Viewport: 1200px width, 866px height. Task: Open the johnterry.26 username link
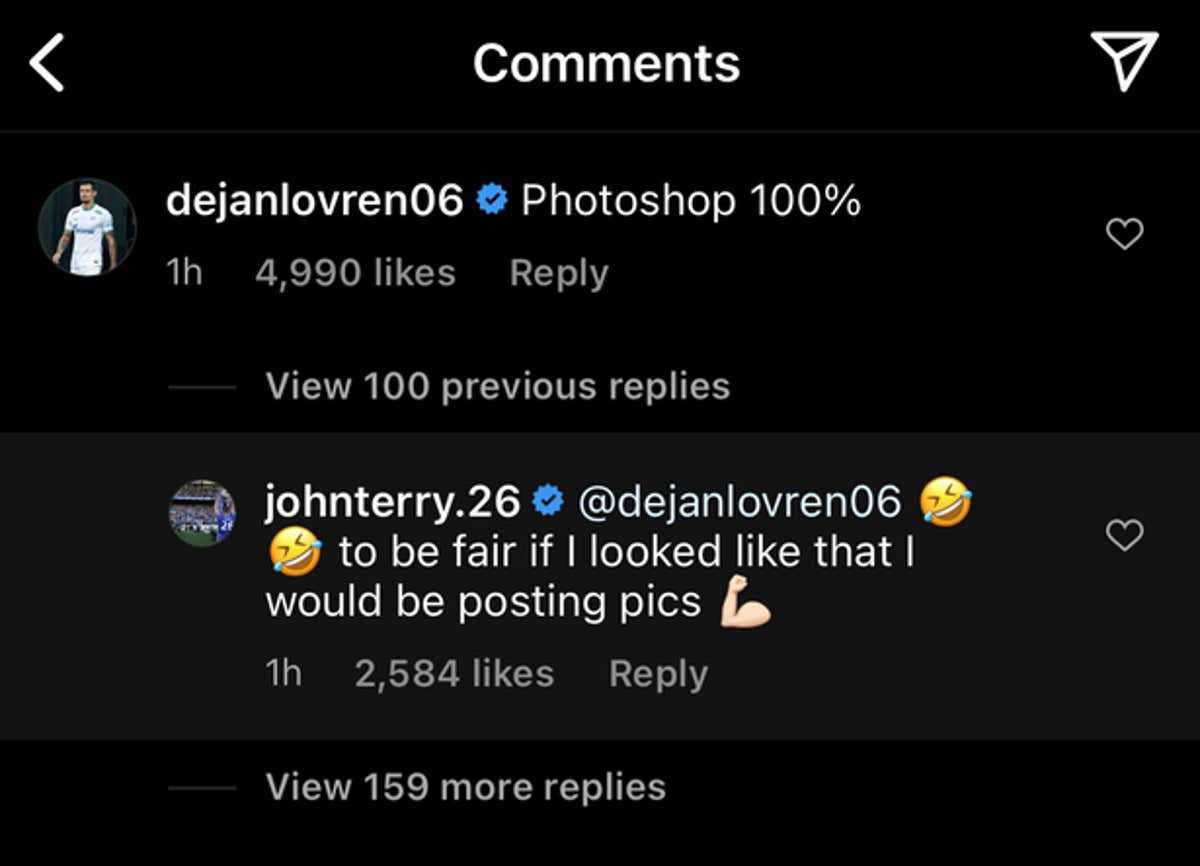point(391,501)
